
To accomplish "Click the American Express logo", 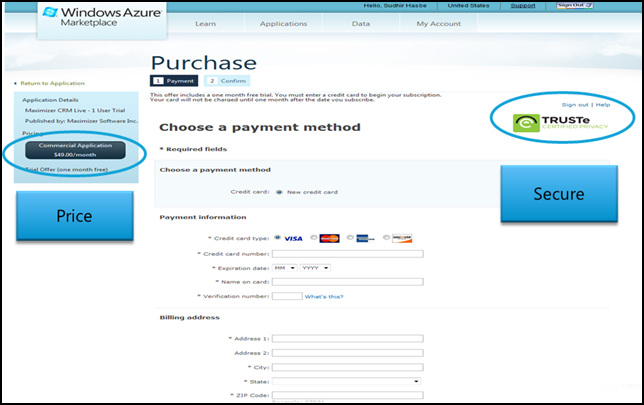I will (365, 239).
